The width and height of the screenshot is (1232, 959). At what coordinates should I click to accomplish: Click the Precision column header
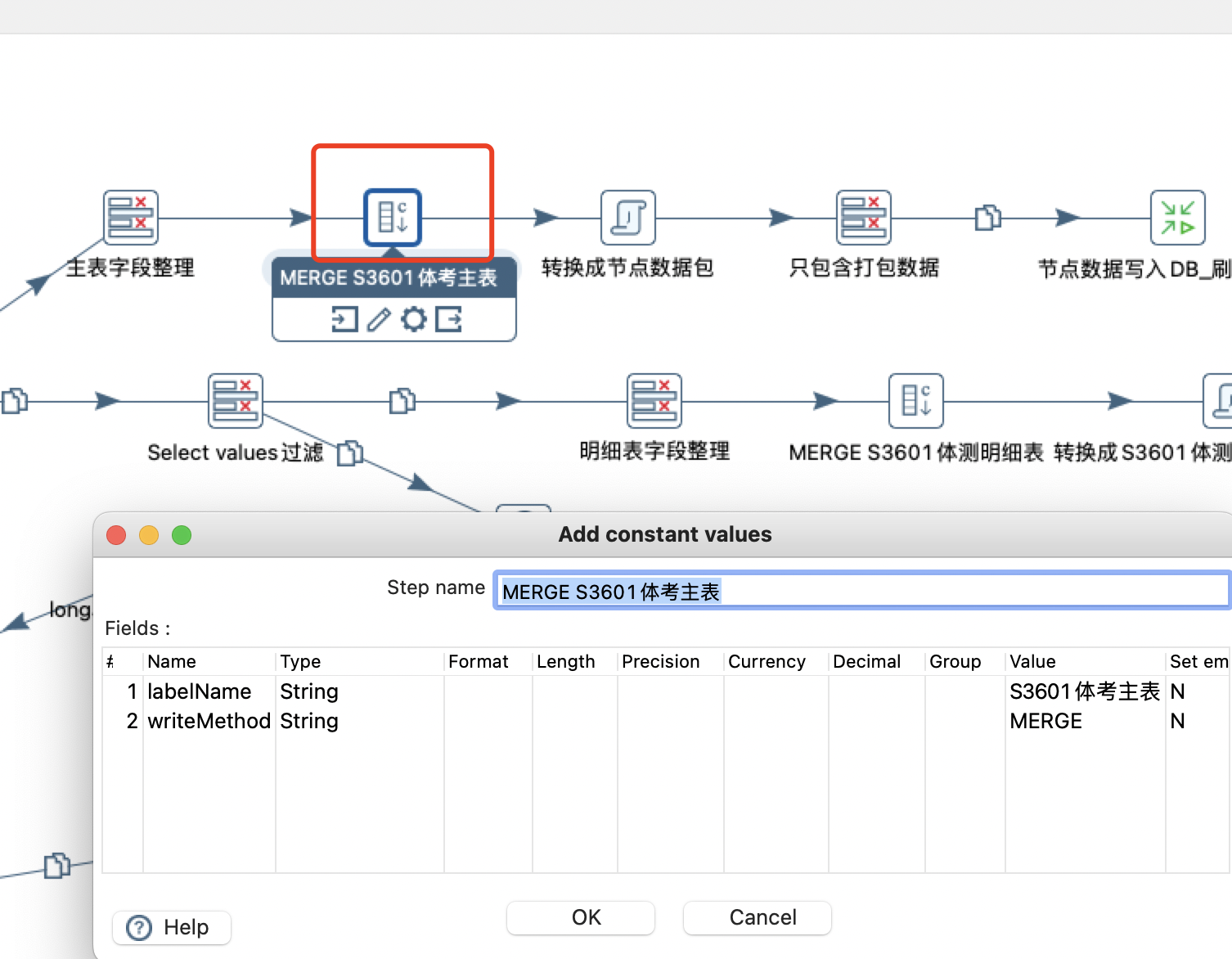tap(671, 661)
